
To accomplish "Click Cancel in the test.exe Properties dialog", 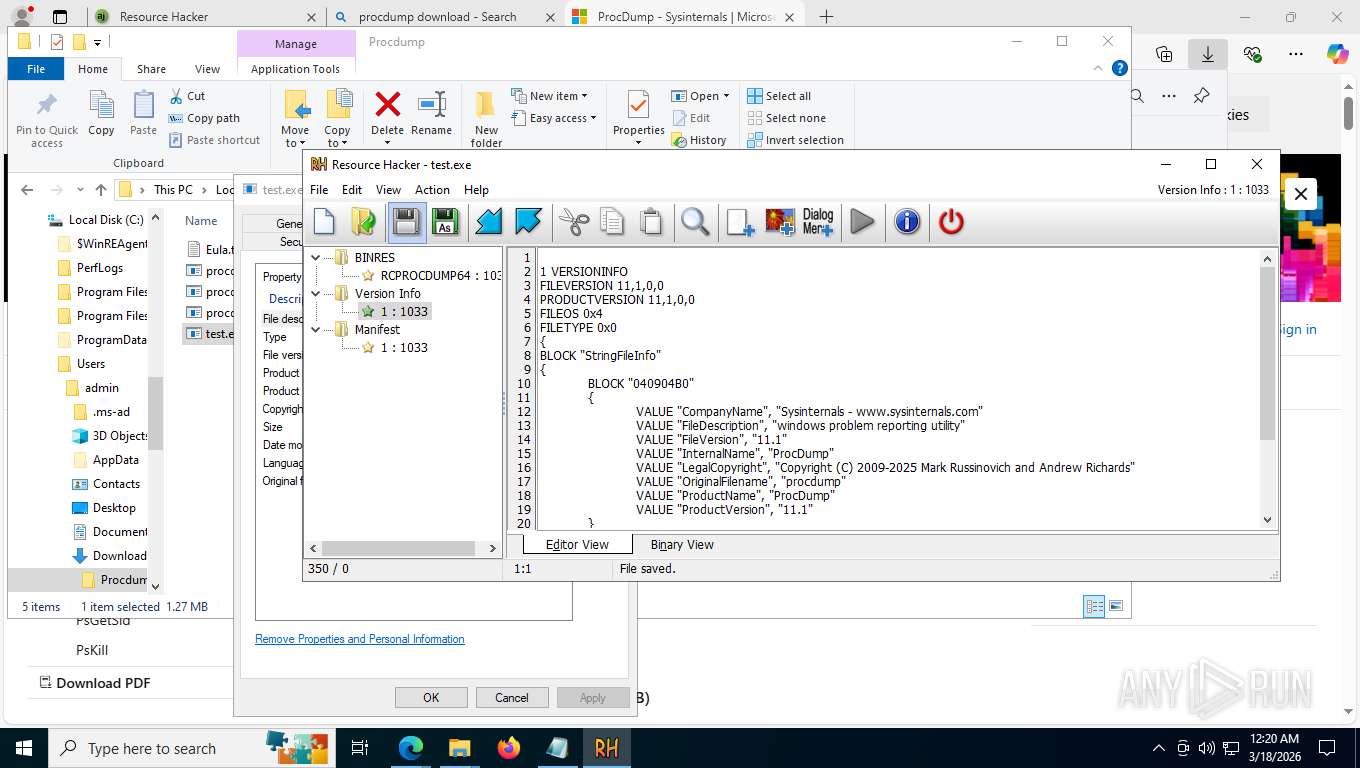I will click(x=511, y=697).
